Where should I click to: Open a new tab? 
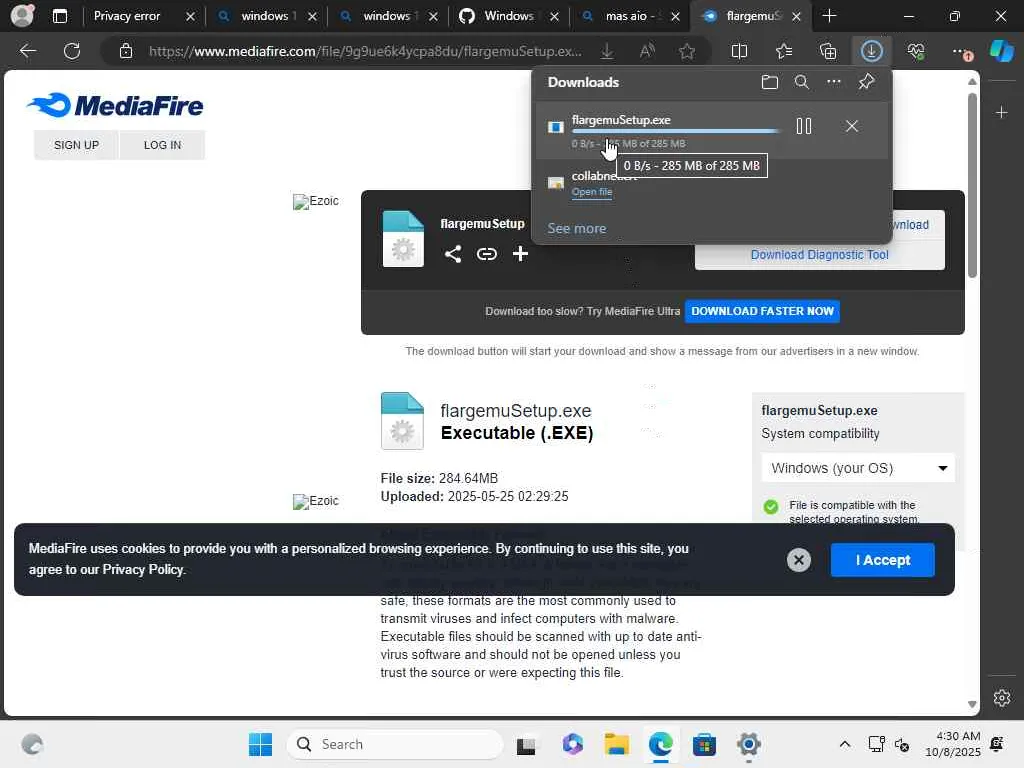point(829,16)
